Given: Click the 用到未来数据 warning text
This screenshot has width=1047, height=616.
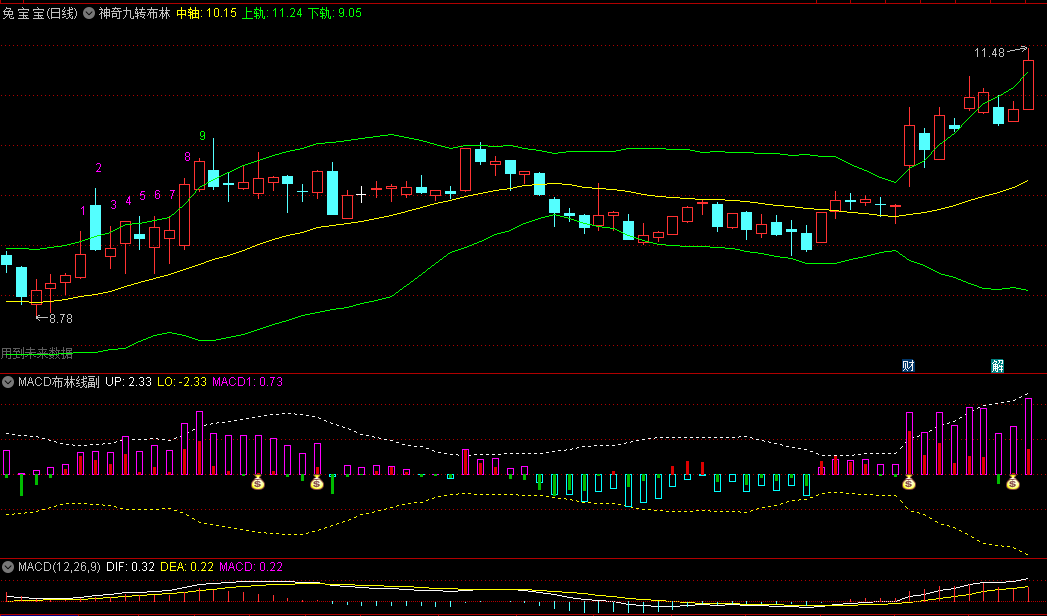Looking at the screenshot, I should [37, 353].
